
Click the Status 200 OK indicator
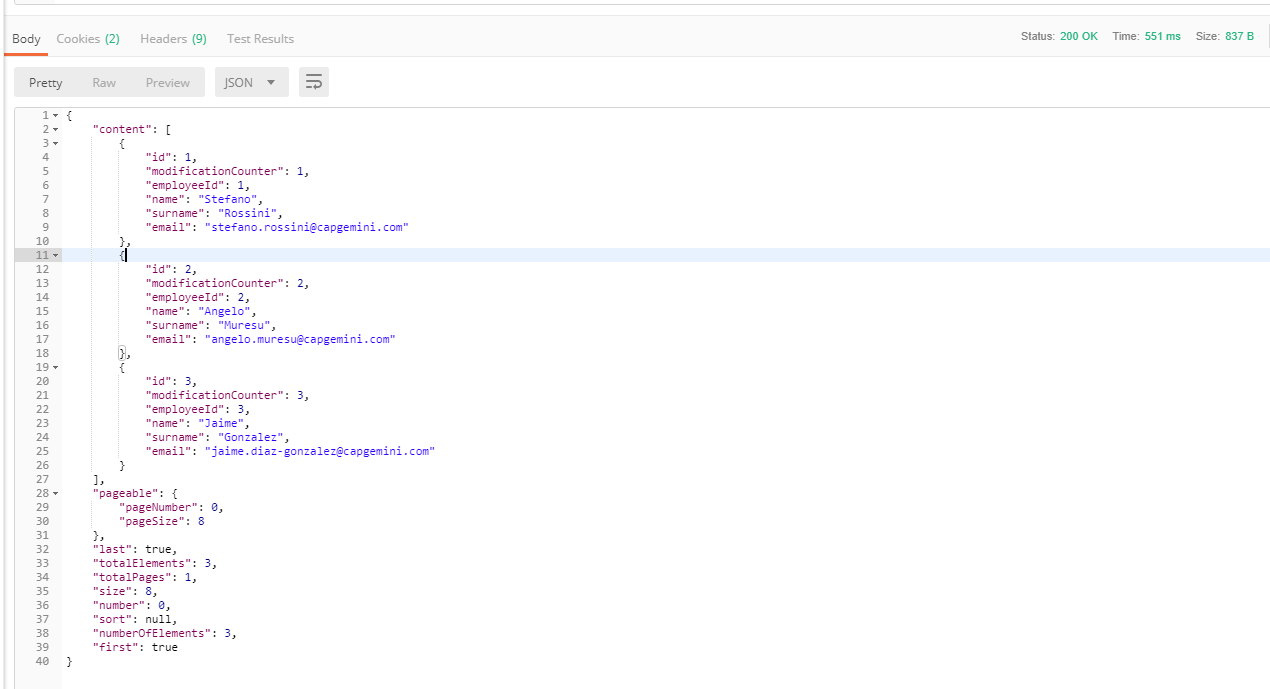[1078, 36]
